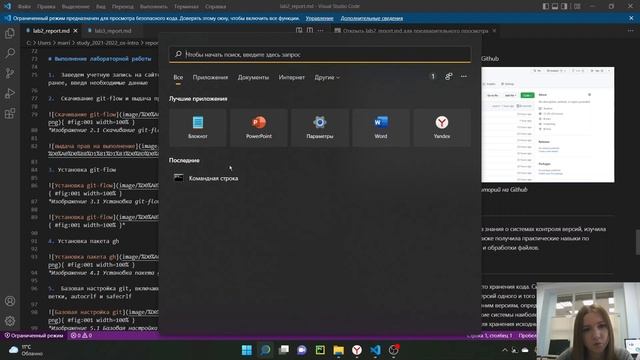Toggle the primary sidebar layout icon
Screen dimensions: 640x360
click(546, 6)
